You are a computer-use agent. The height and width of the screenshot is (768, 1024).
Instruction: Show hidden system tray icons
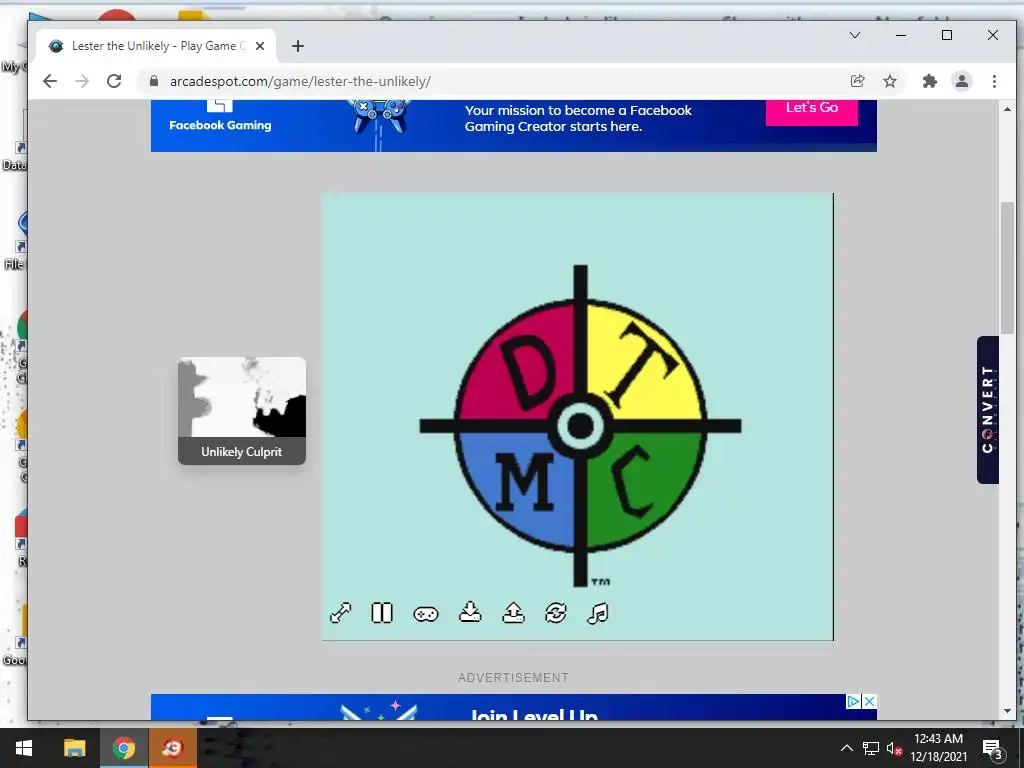click(846, 748)
